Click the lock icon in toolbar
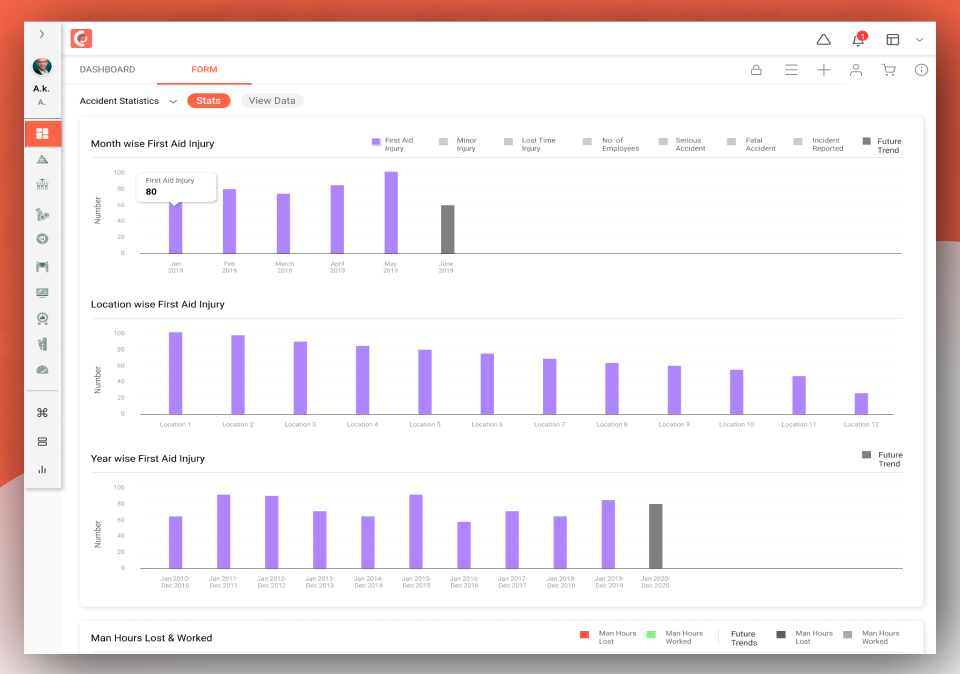Viewport: 960px width, 674px height. [x=756, y=70]
